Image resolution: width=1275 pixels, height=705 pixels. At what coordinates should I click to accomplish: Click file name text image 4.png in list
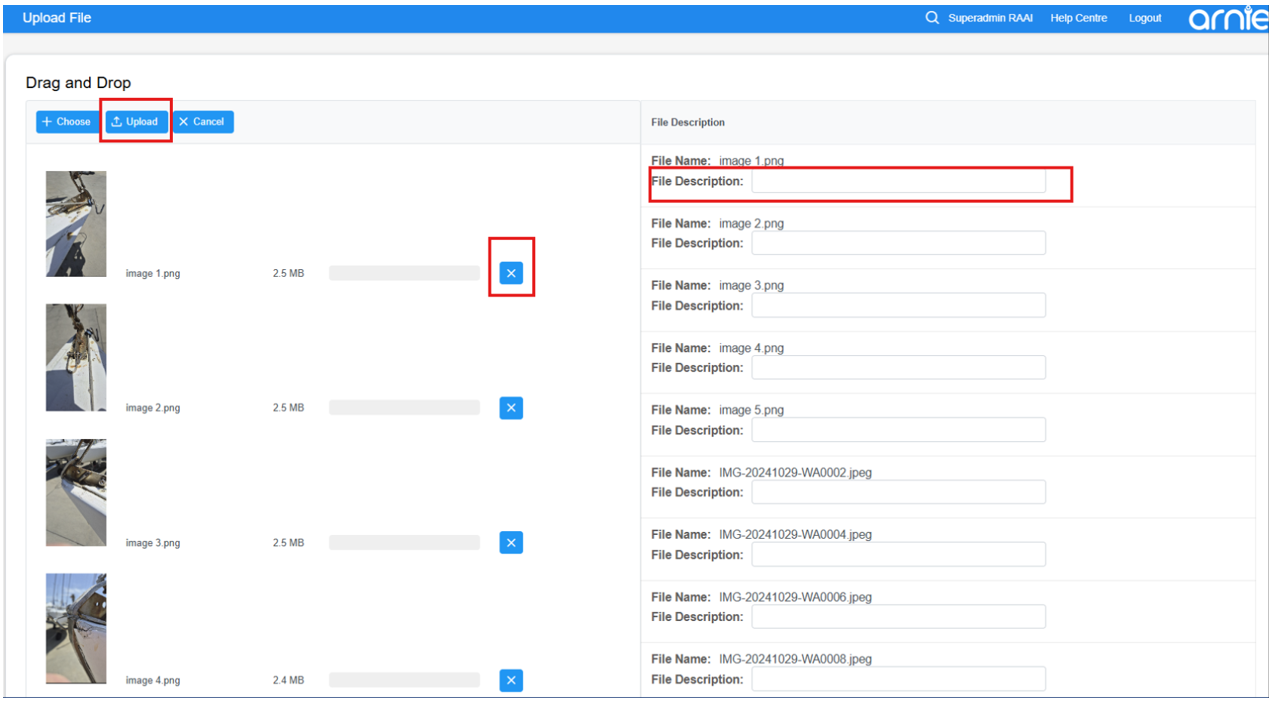tap(153, 680)
